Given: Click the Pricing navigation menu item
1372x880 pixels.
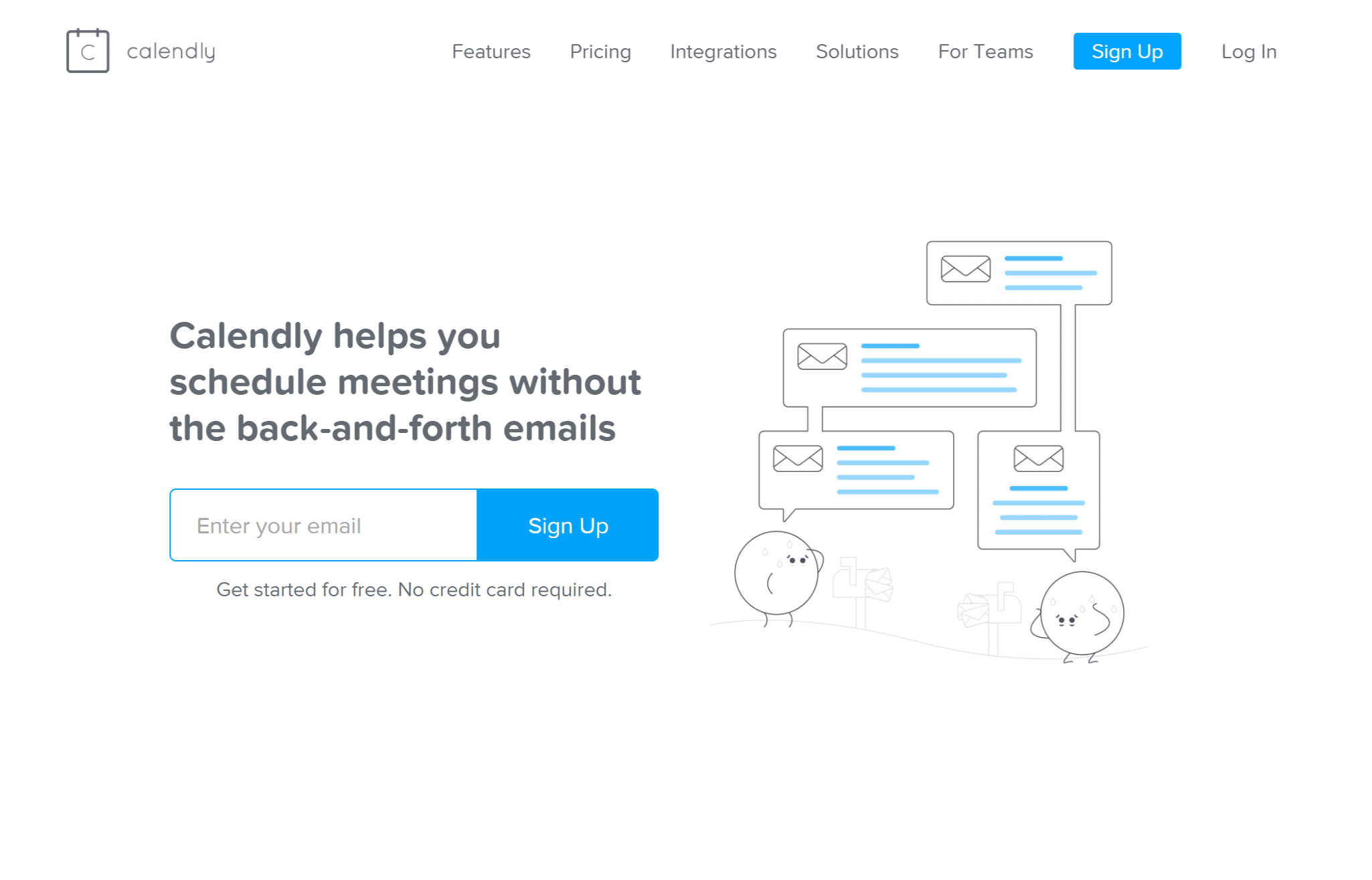Looking at the screenshot, I should [x=600, y=52].
